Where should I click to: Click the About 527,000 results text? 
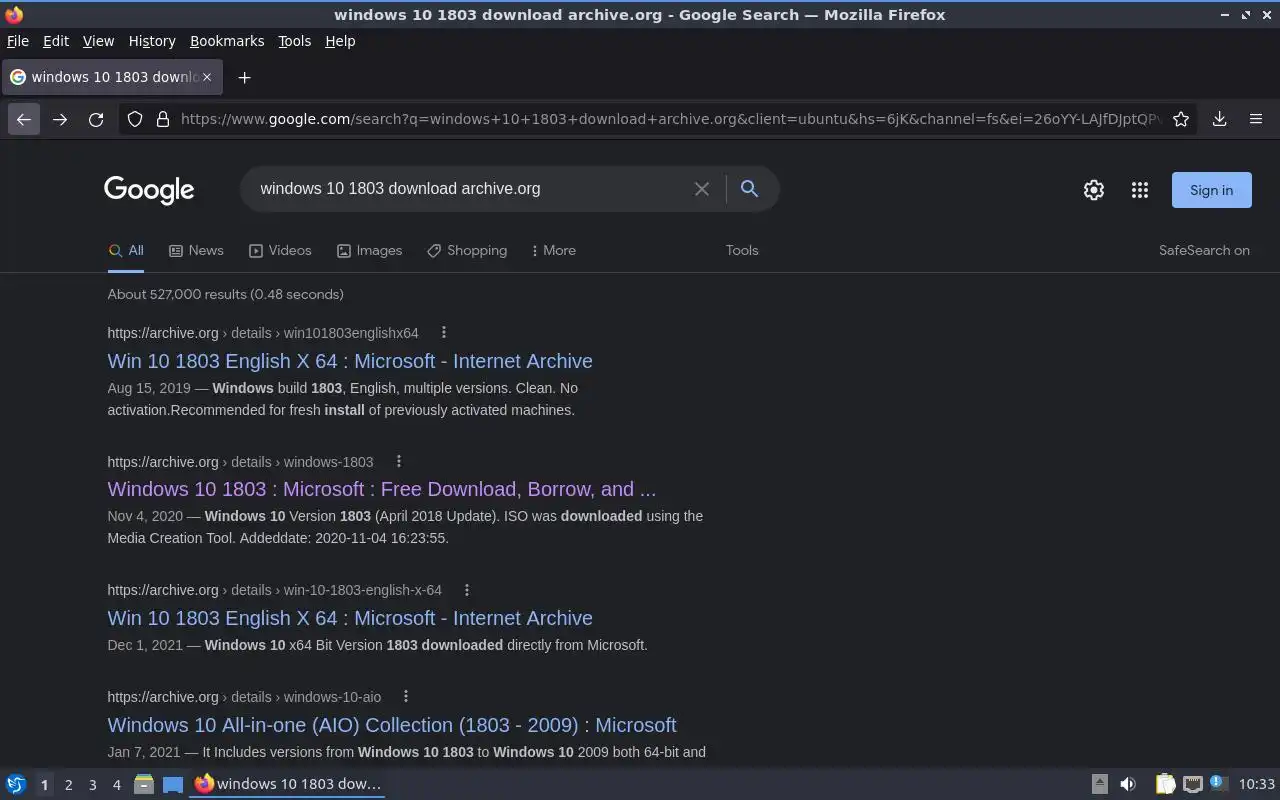pyautogui.click(x=225, y=294)
